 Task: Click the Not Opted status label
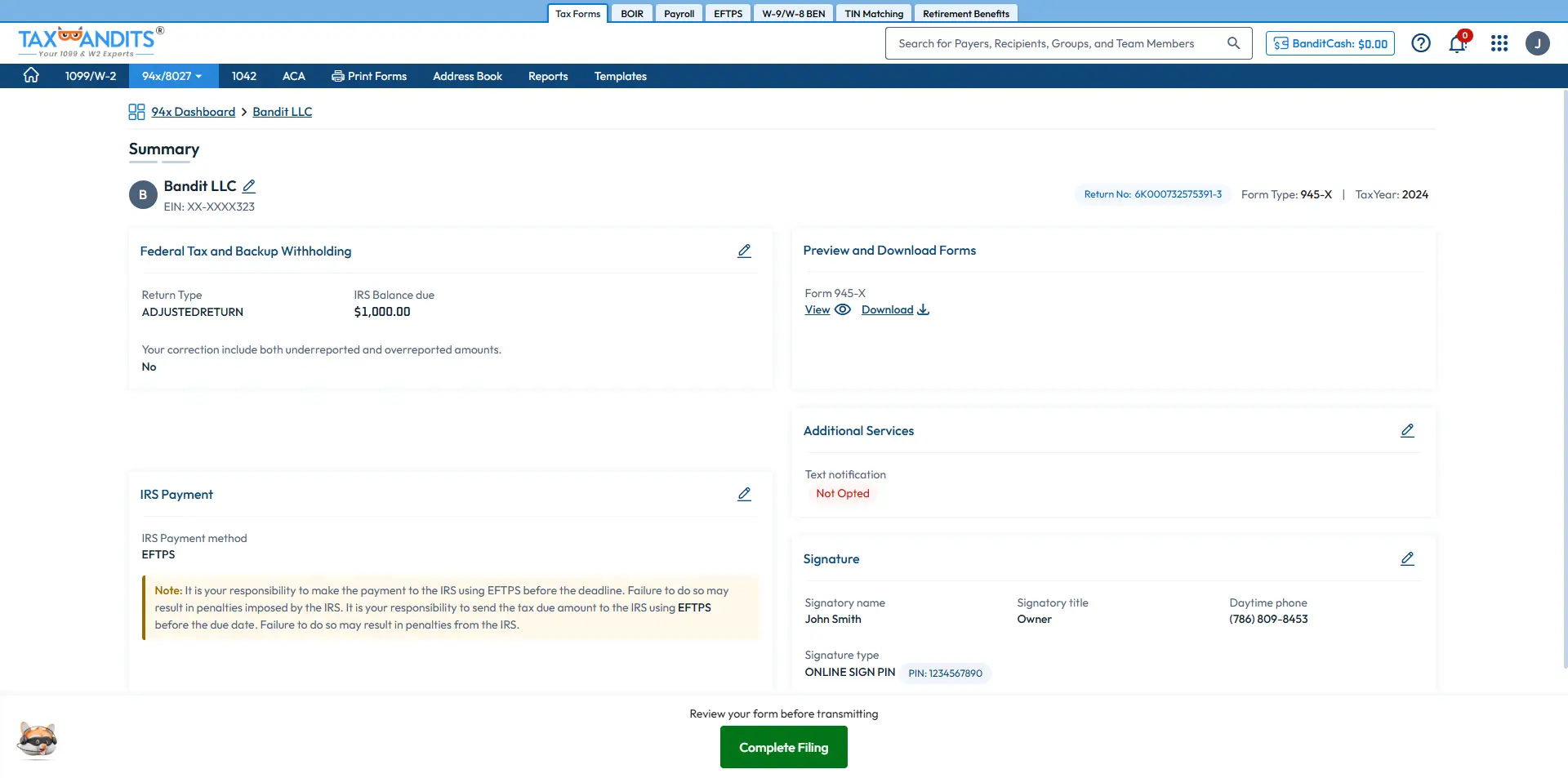(x=843, y=493)
